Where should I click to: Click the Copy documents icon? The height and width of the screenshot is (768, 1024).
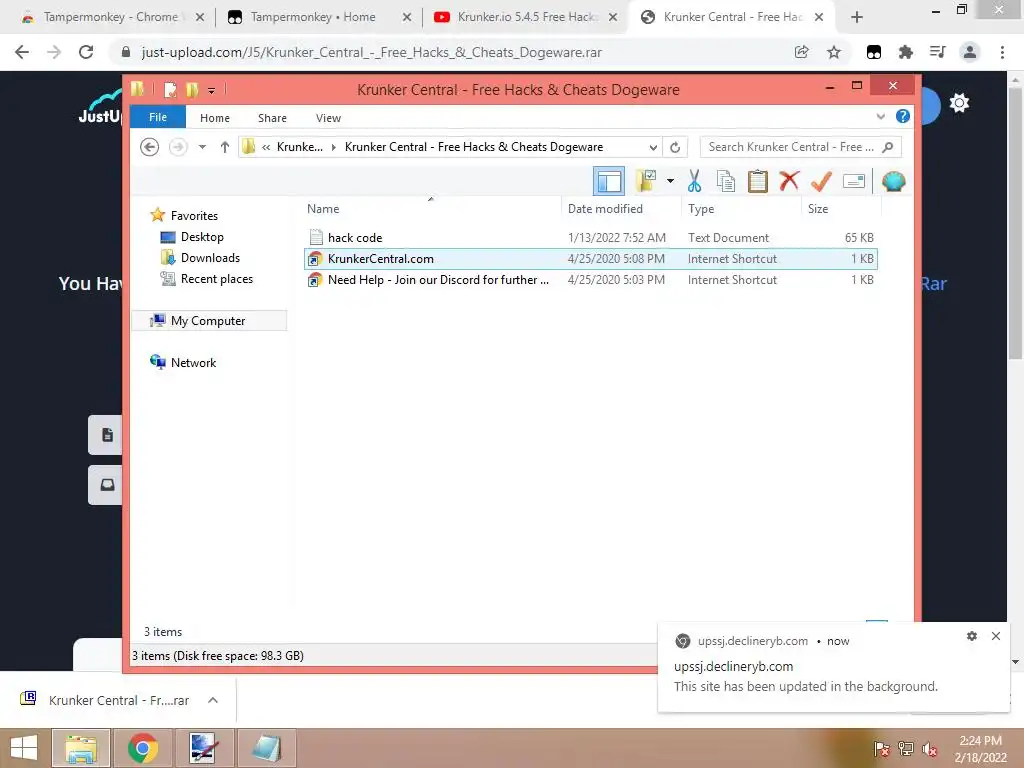point(726,181)
